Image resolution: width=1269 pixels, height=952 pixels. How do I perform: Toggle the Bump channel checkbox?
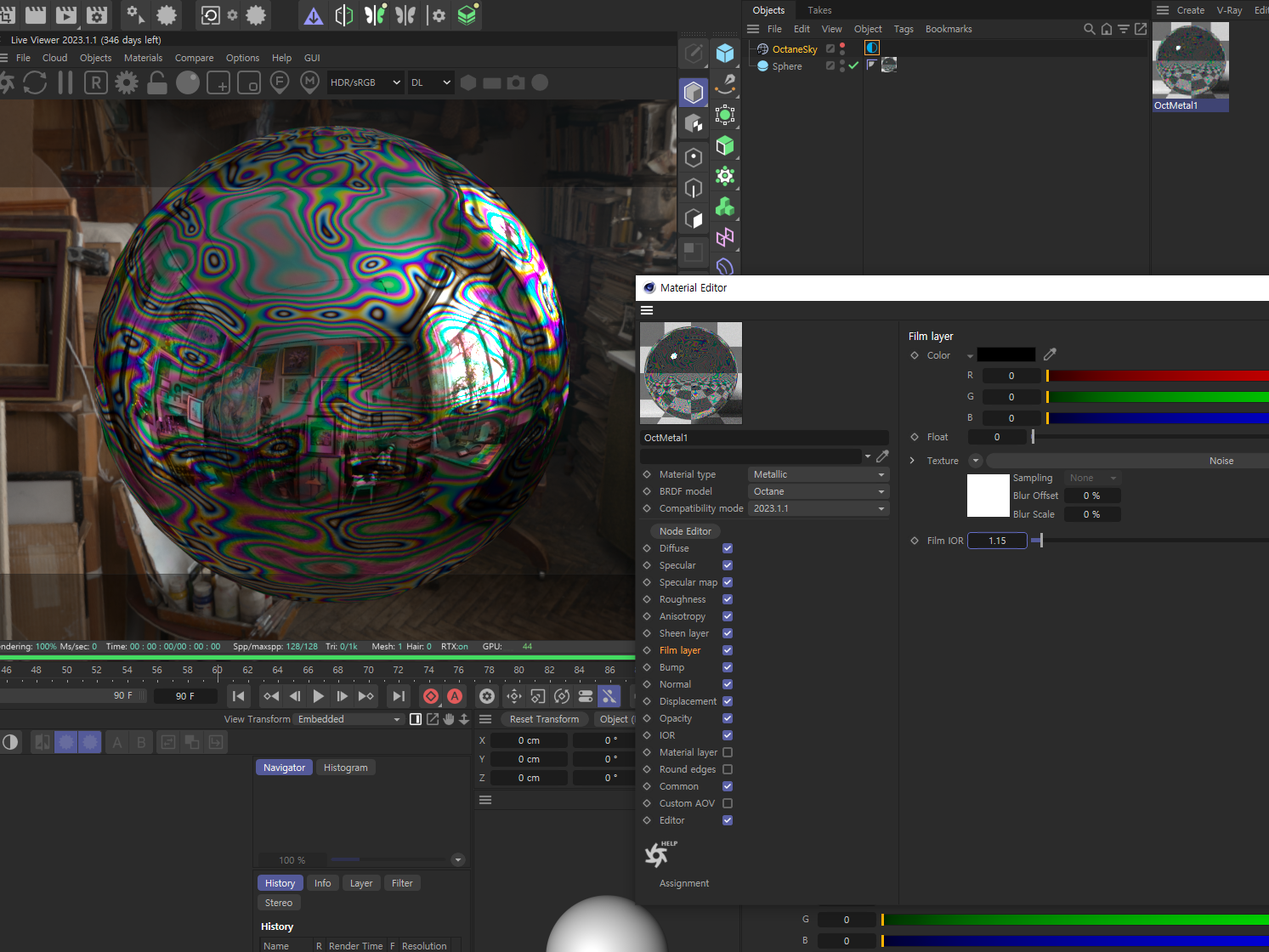click(x=728, y=667)
